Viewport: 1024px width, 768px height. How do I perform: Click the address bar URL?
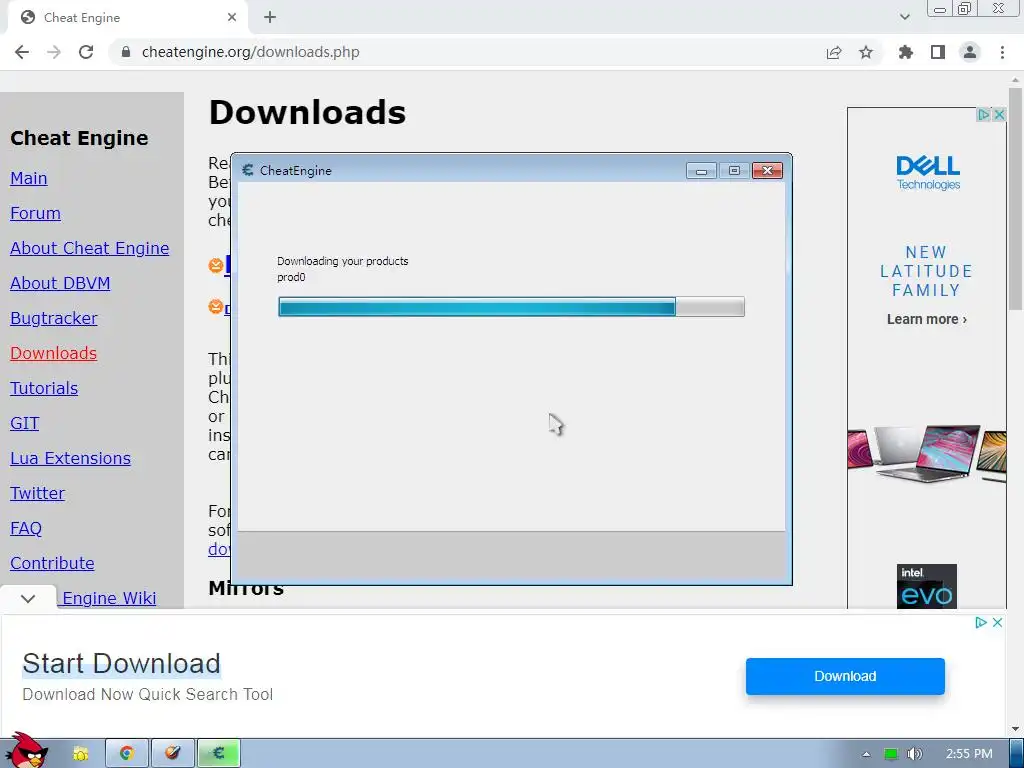click(250, 52)
